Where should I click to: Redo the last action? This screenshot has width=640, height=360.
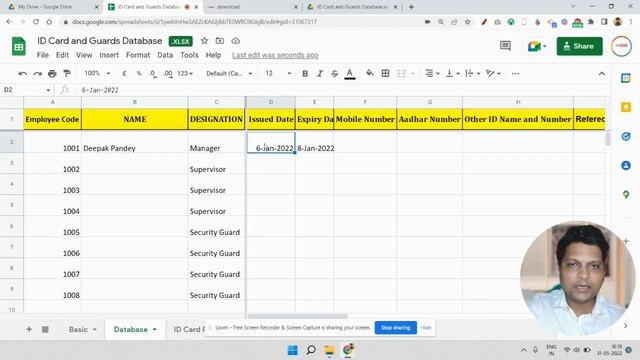tap(38, 73)
